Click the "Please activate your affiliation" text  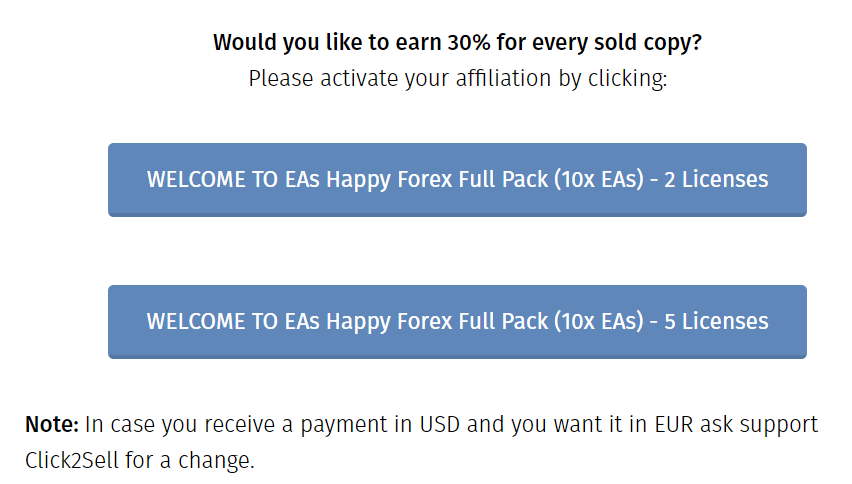[x=457, y=78]
